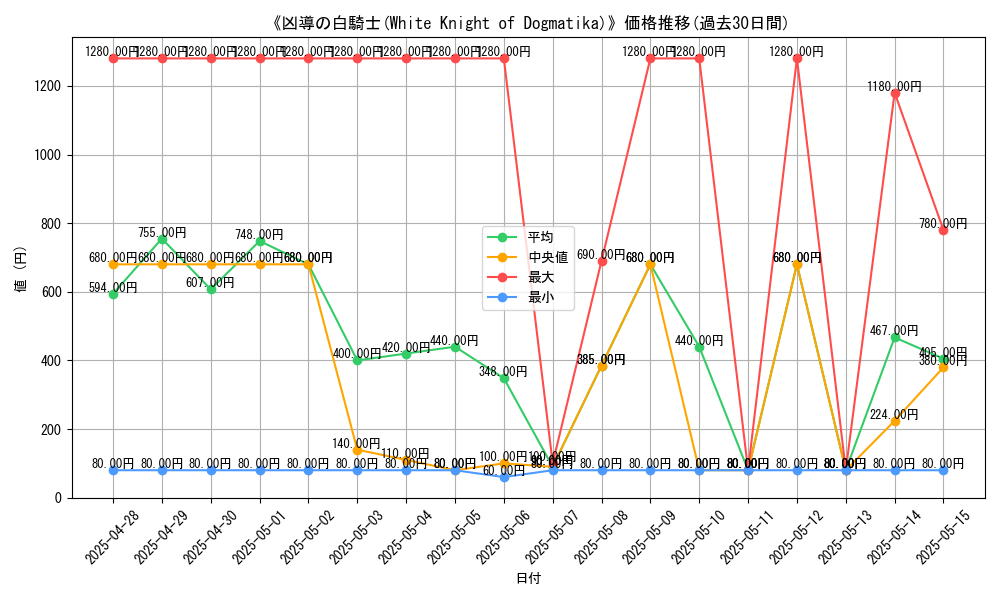
Task: Click x-axis date 2025-05-11
Action: [x=748, y=537]
